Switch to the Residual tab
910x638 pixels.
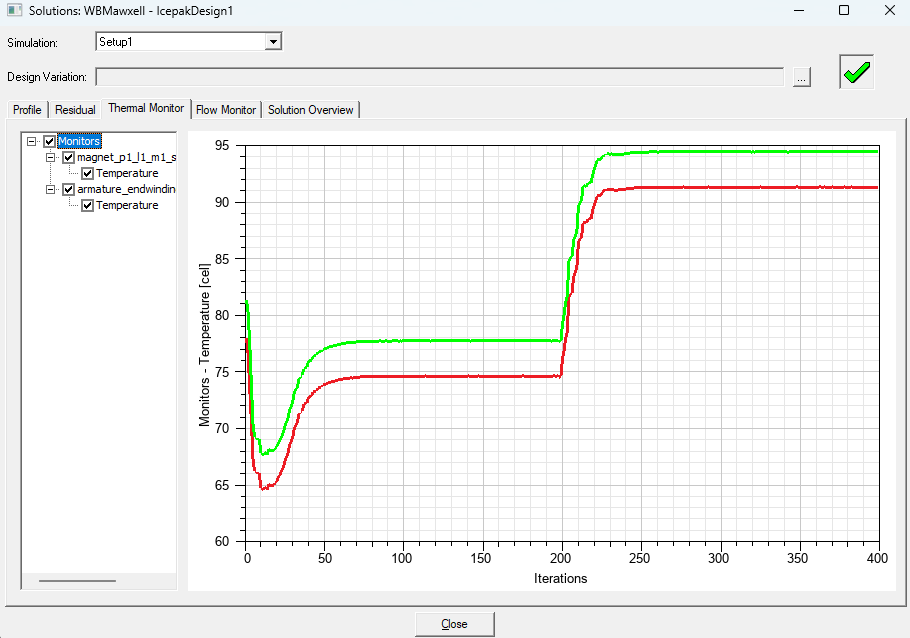click(x=75, y=110)
